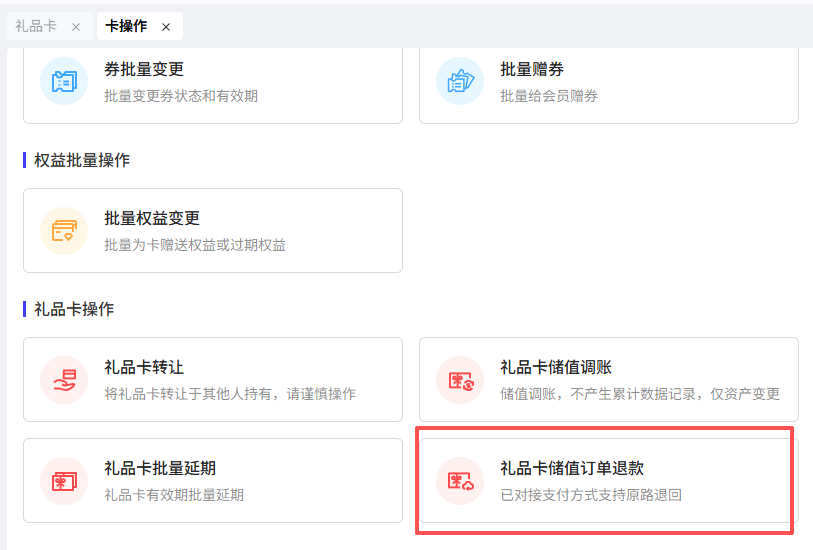Image resolution: width=813 pixels, height=550 pixels.
Task: Open 批量权益变更 card title
Action: [152, 218]
